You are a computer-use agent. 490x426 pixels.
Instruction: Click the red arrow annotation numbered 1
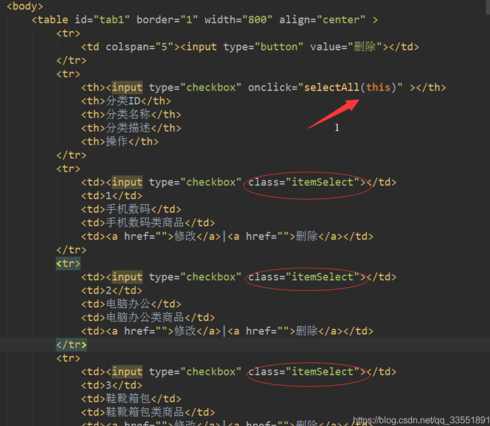(x=334, y=114)
